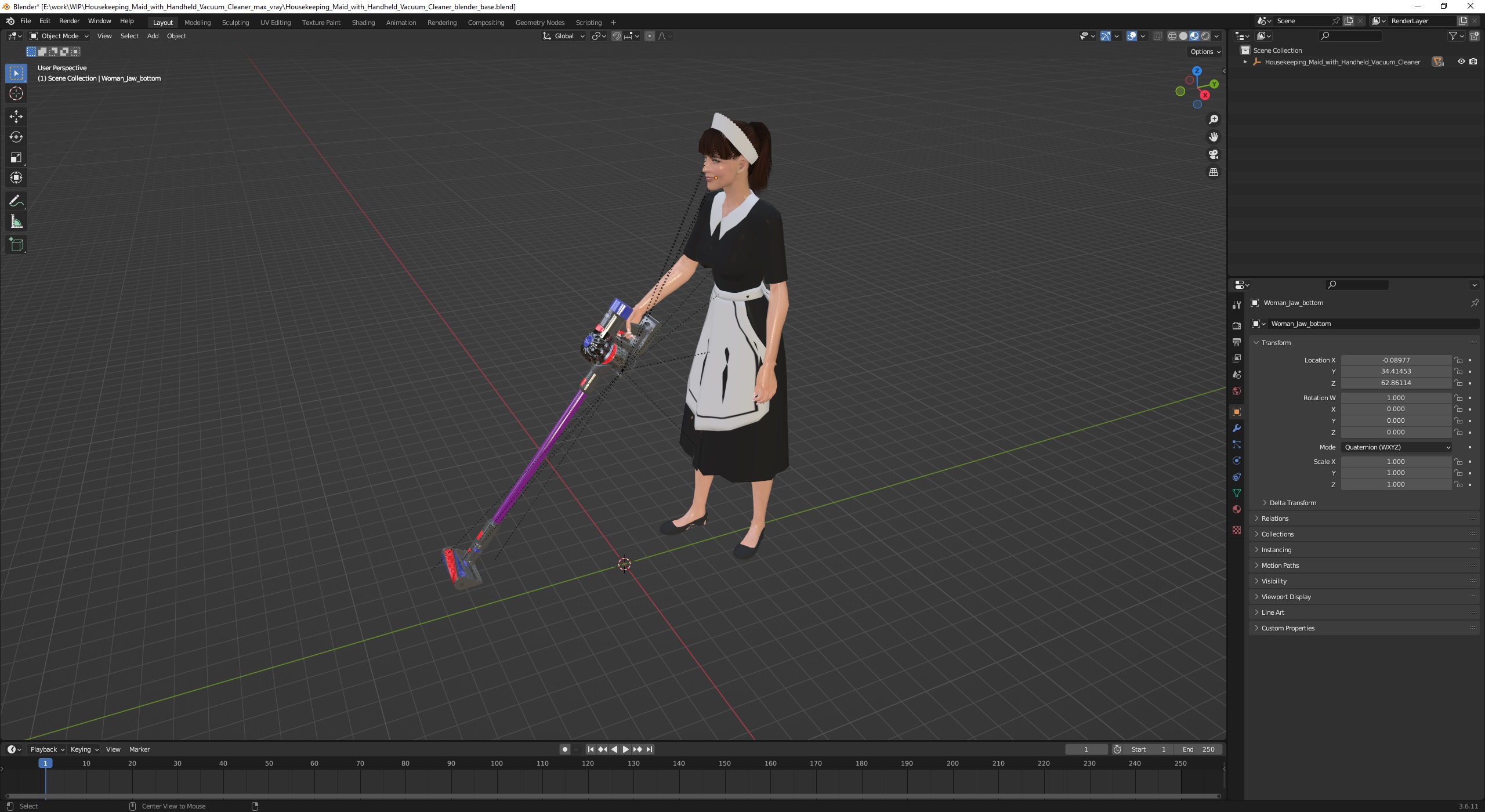This screenshot has height=812, width=1485.
Task: Open the Global transform orientation dropdown
Action: [x=564, y=36]
